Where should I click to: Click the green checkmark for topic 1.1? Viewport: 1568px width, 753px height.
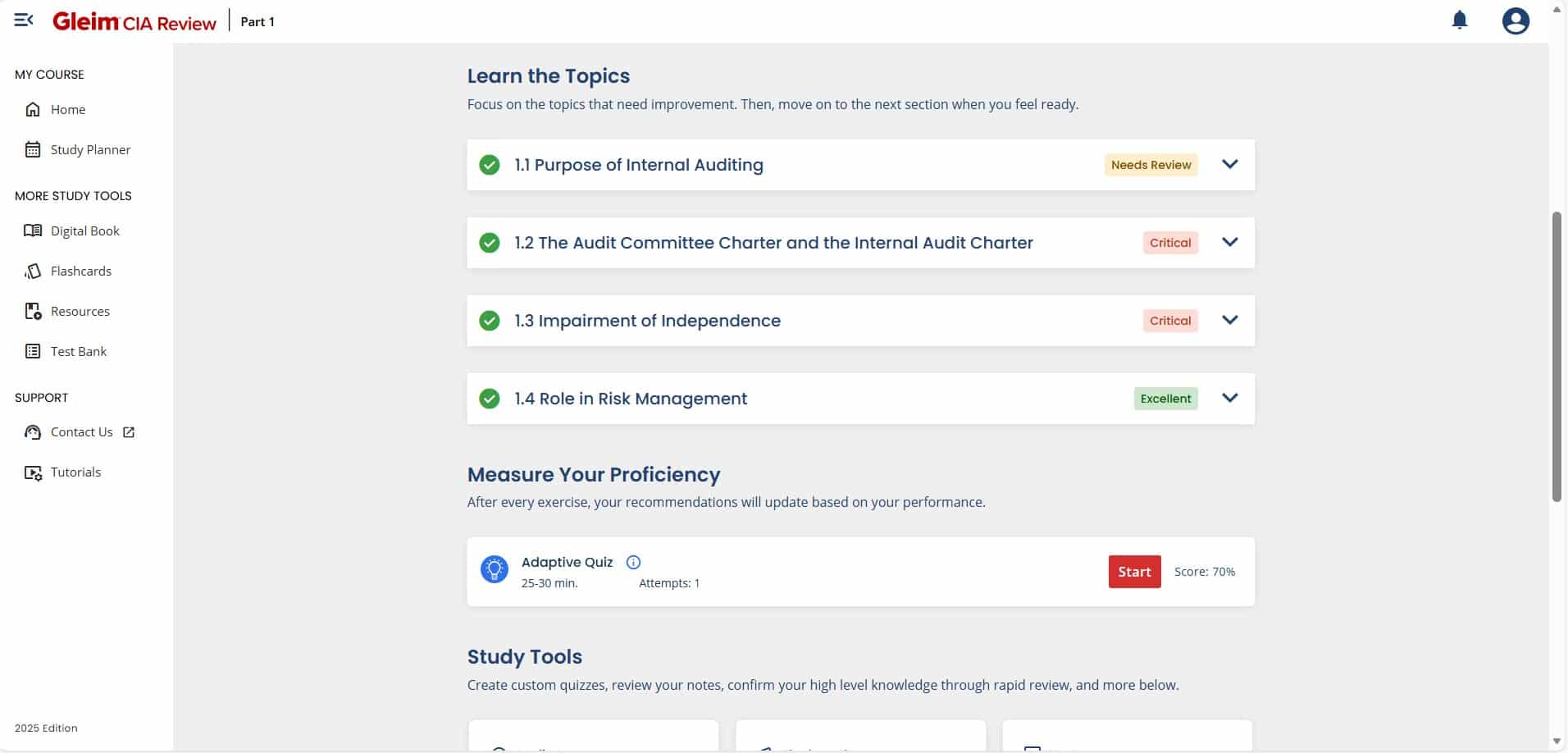[x=490, y=165]
